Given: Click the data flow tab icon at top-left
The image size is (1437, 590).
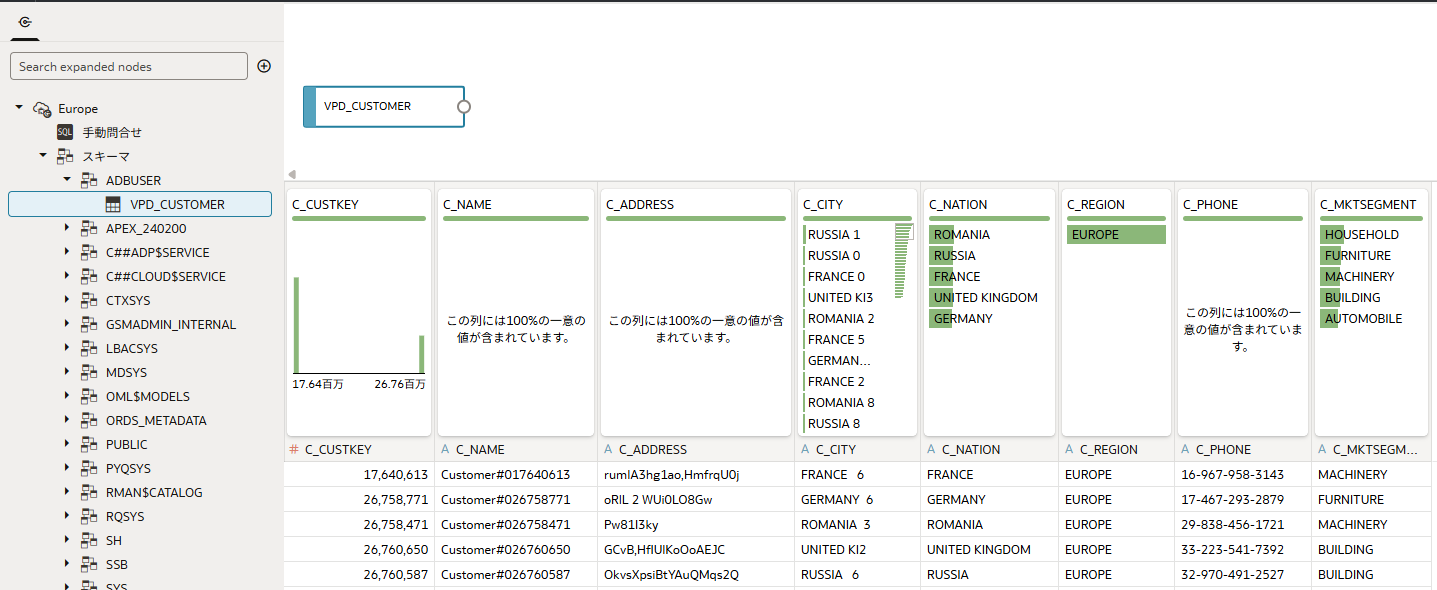Looking at the screenshot, I should [25, 21].
